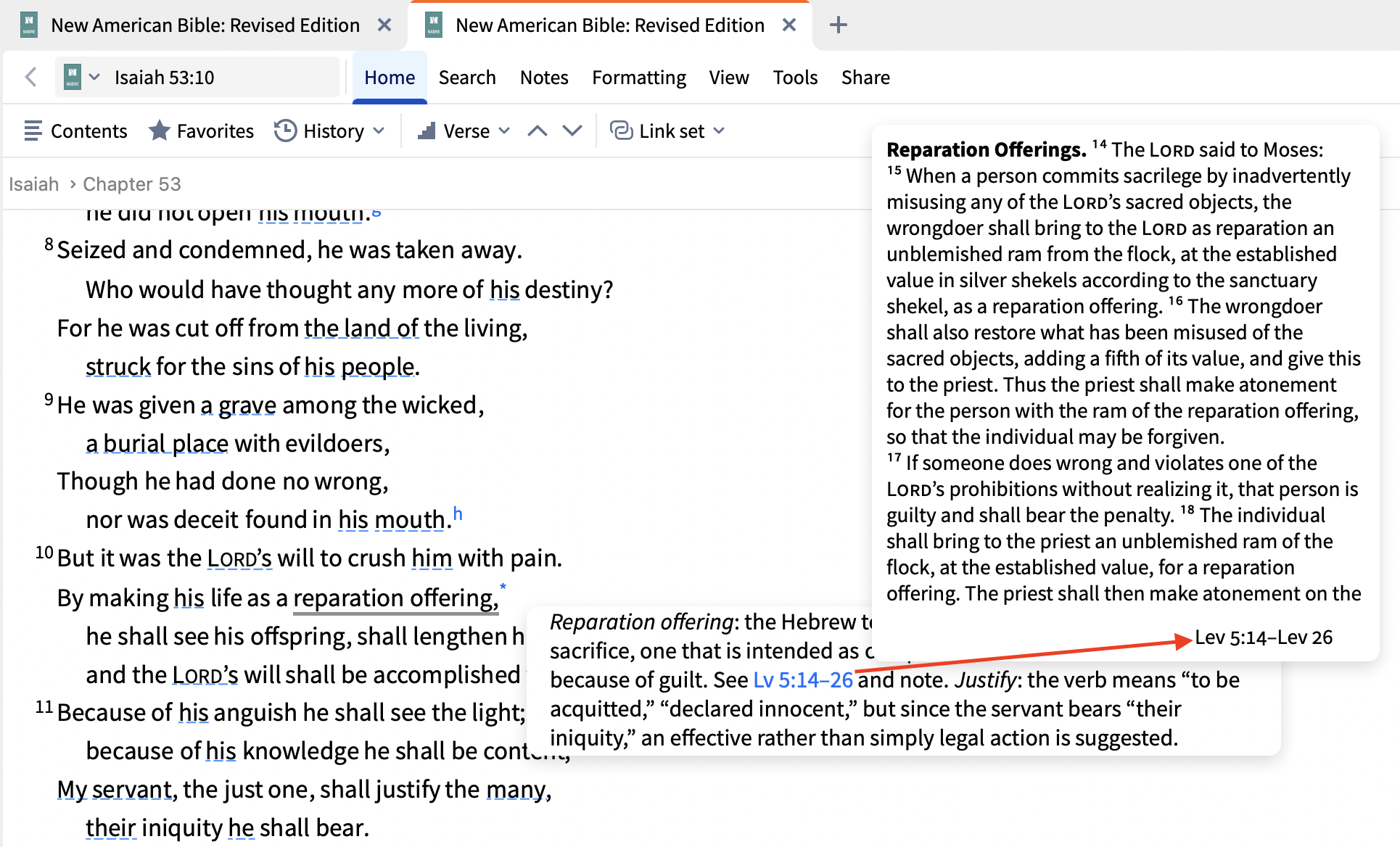Expand the resource picker chevron

[x=94, y=77]
